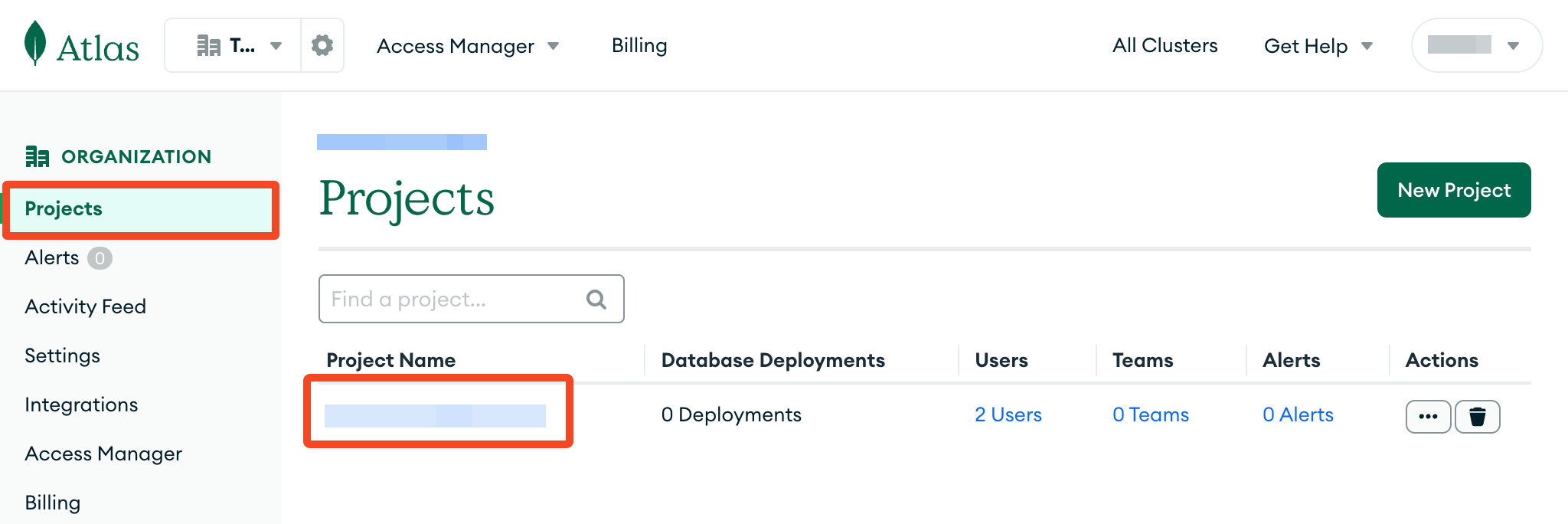Open Billing in the sidebar
The height and width of the screenshot is (524, 1568).
pos(52,503)
